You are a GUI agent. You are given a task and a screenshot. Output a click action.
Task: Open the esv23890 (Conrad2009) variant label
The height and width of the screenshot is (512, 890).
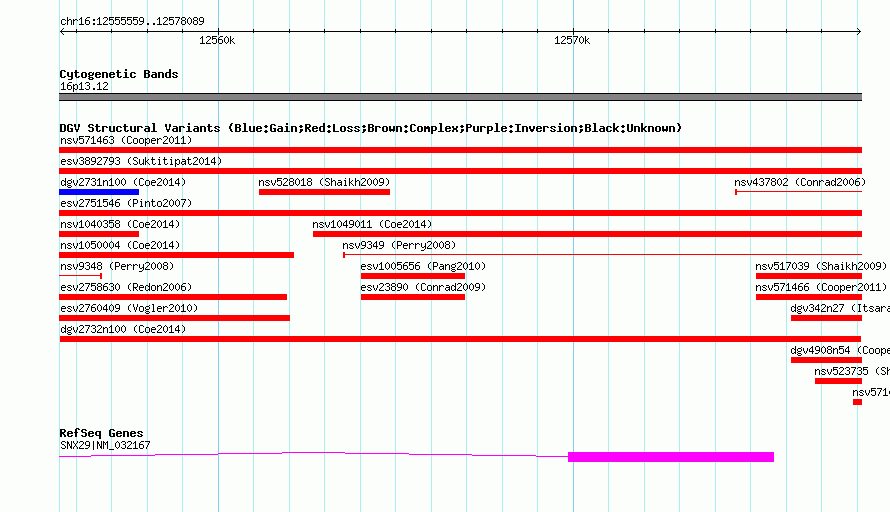click(x=423, y=287)
